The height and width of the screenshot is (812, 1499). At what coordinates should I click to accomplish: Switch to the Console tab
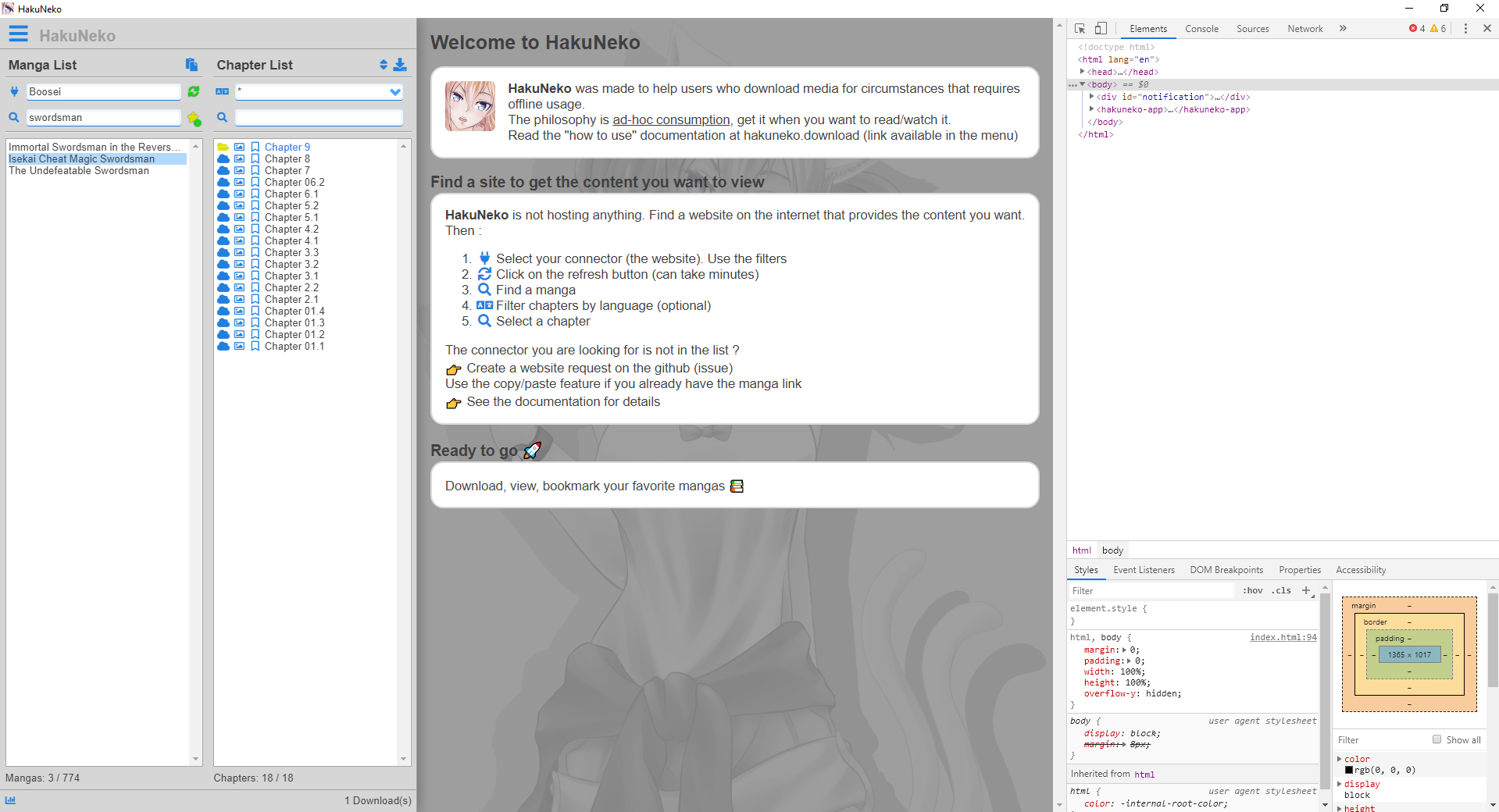pos(1201,28)
